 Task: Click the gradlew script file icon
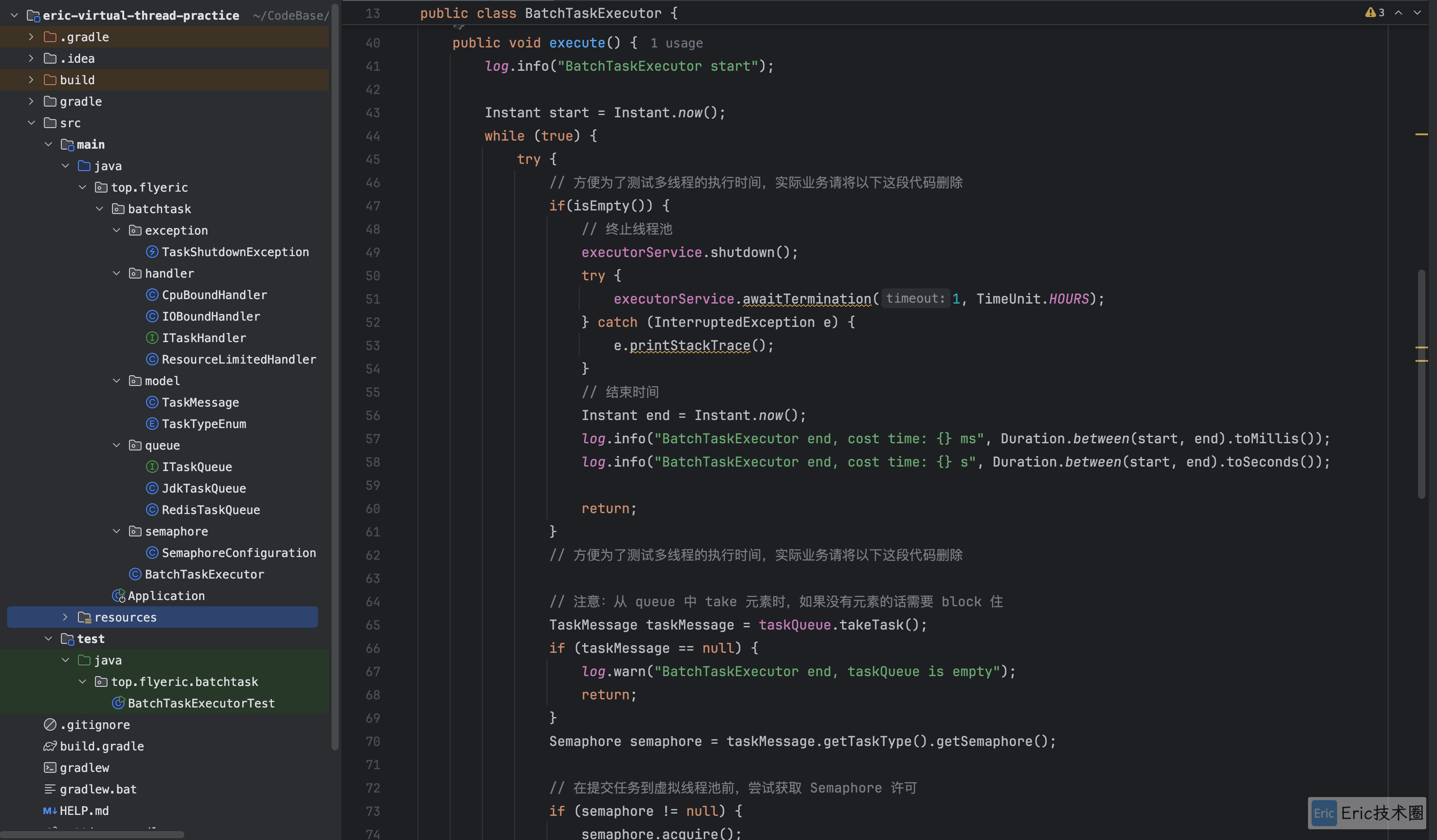pyautogui.click(x=50, y=768)
